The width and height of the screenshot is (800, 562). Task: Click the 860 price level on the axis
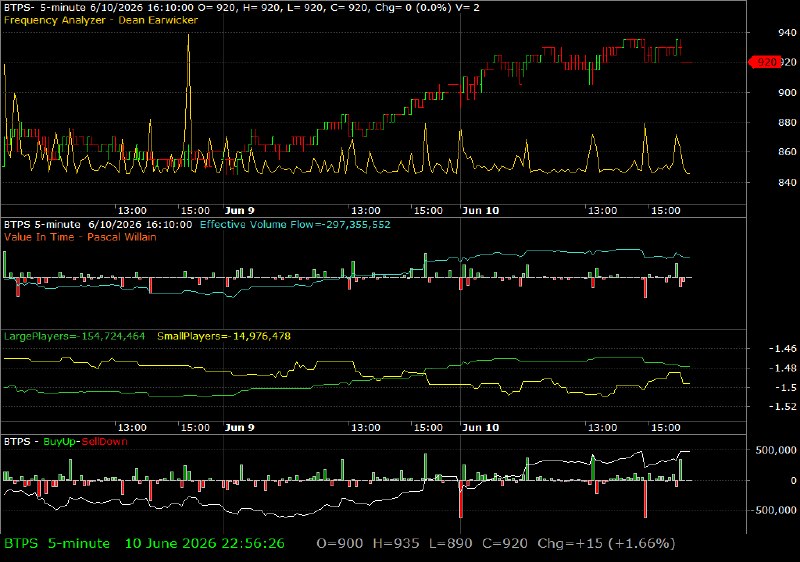click(x=787, y=152)
